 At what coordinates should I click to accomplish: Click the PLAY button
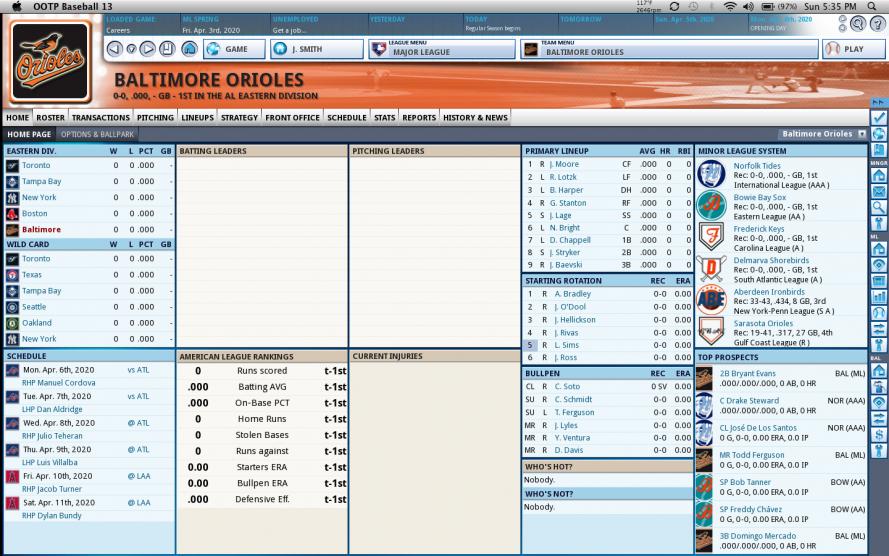click(853, 49)
